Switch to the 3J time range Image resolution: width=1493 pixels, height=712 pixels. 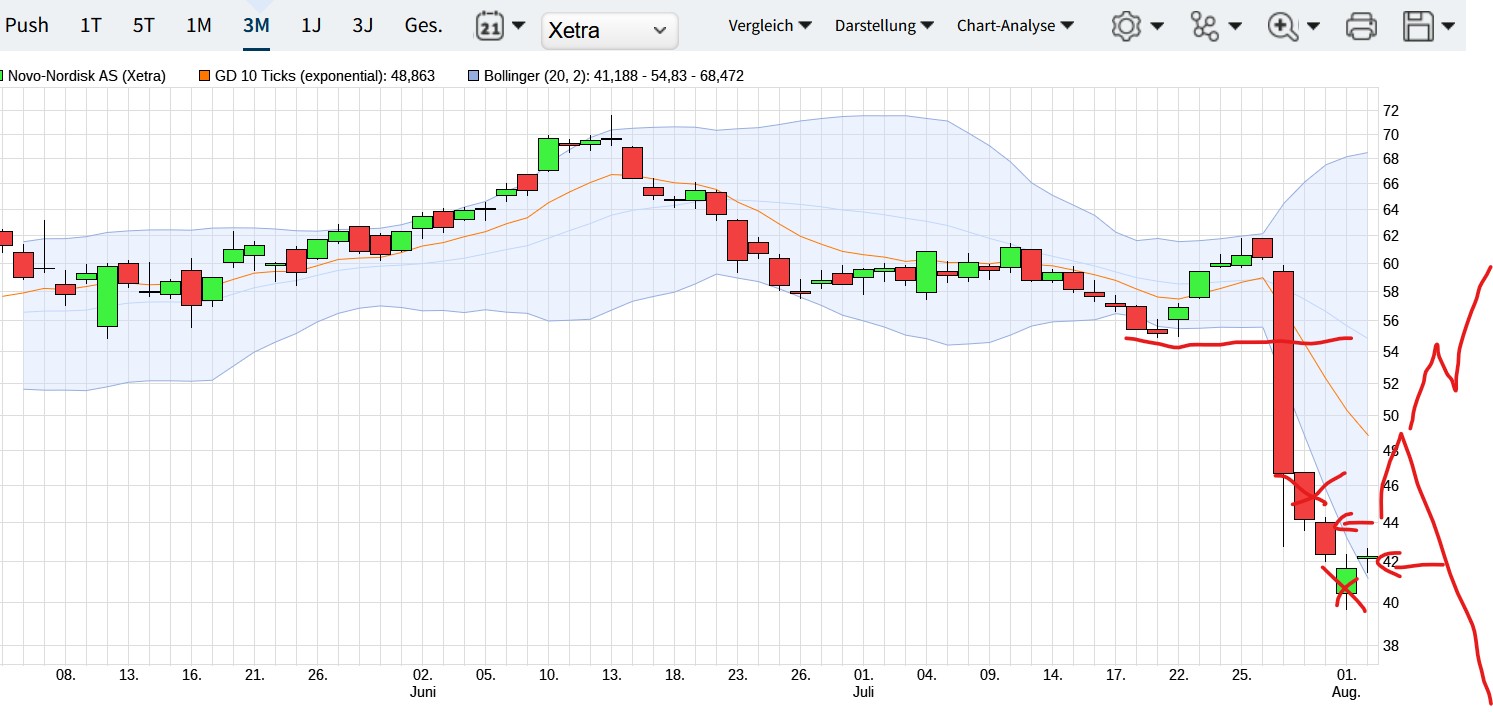[363, 25]
